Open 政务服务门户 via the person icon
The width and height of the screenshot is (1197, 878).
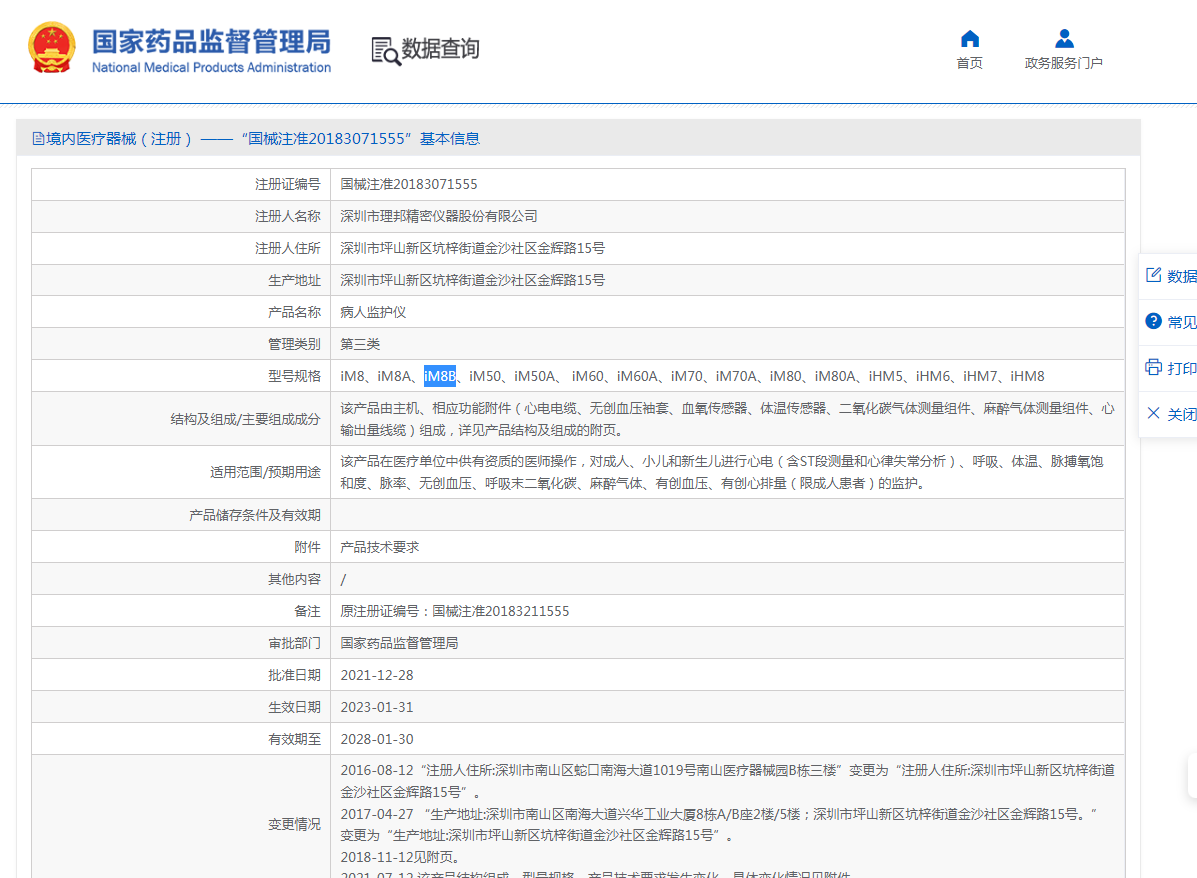pos(1064,38)
